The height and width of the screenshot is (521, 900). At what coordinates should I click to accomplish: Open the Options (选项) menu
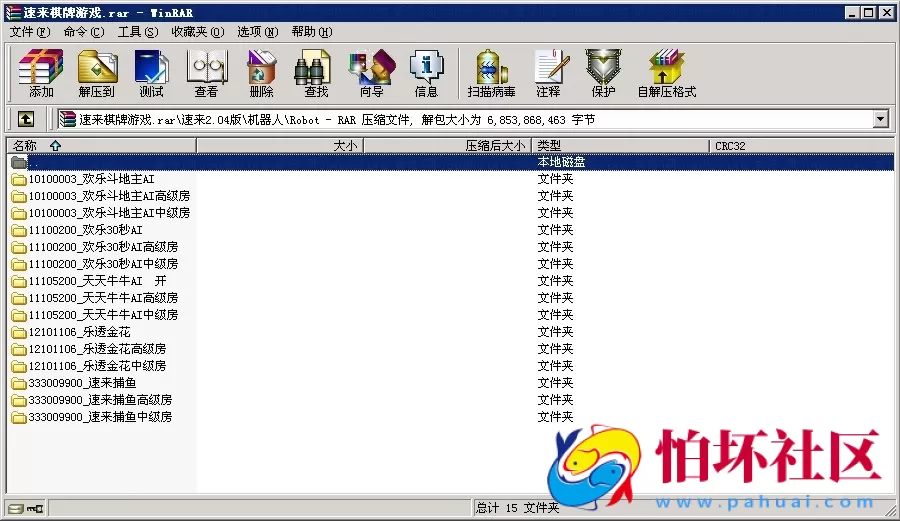[258, 32]
